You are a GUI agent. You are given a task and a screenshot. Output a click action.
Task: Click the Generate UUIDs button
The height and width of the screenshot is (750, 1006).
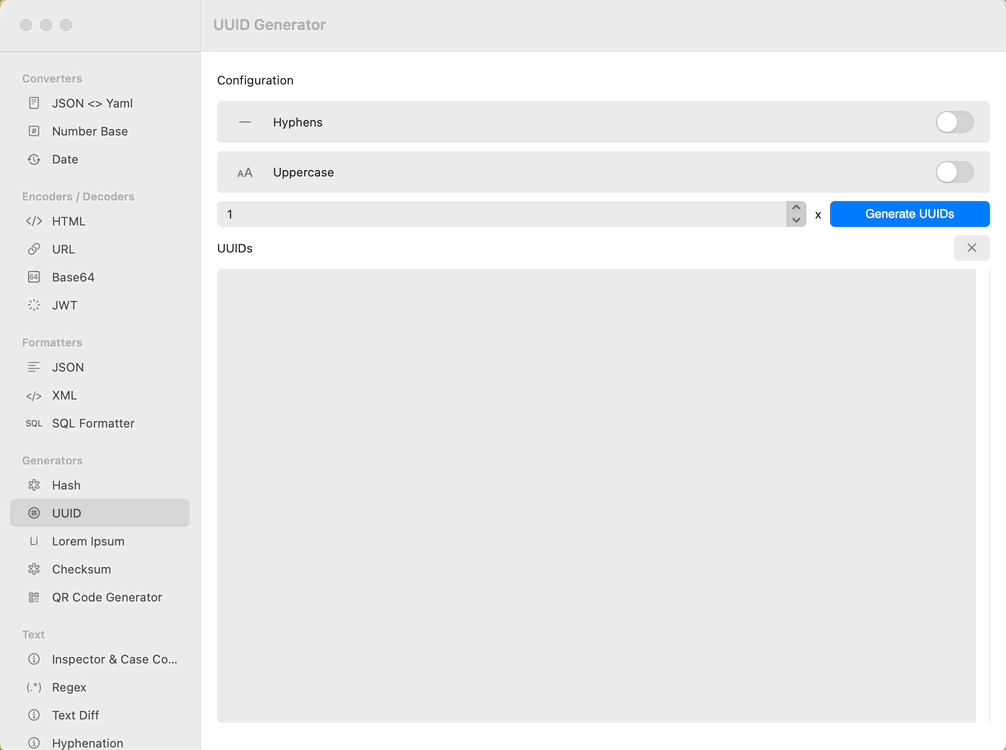click(x=910, y=214)
